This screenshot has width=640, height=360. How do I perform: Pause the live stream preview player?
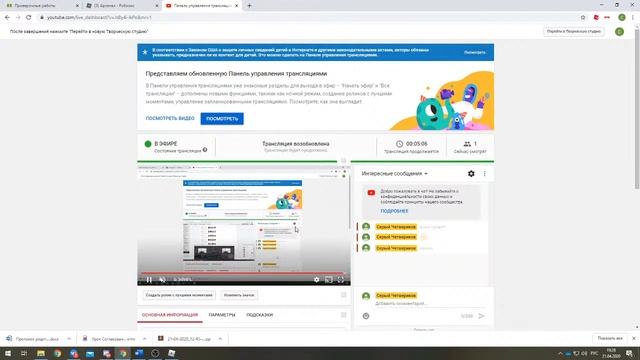pos(149,280)
